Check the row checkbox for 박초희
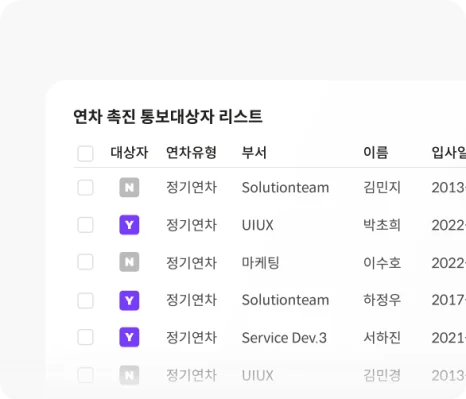466x399 pixels. [x=85, y=225]
